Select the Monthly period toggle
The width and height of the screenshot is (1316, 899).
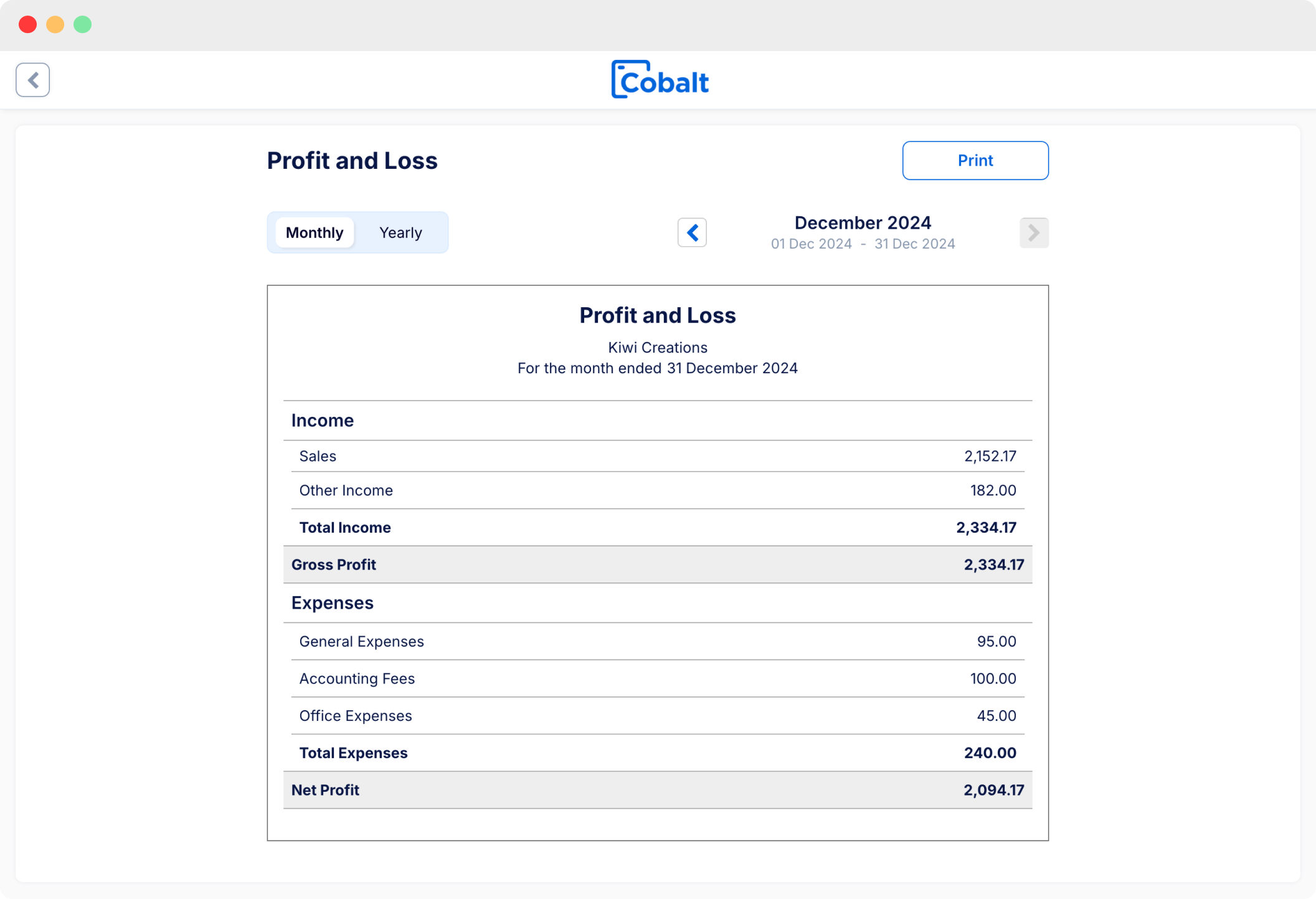[315, 232]
